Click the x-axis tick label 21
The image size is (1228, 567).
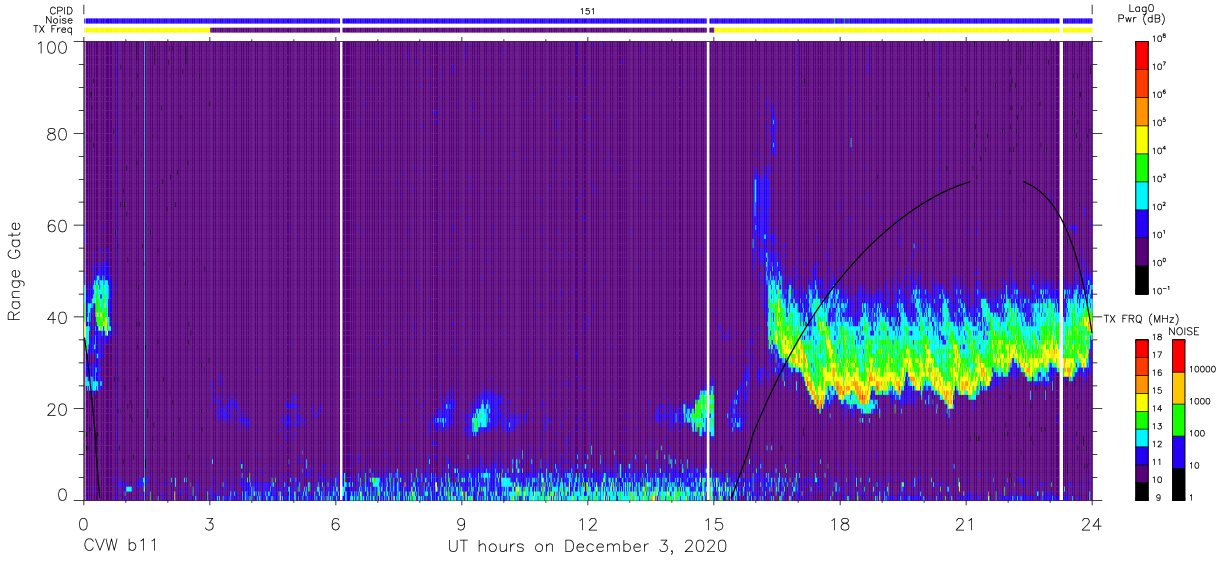point(966,522)
